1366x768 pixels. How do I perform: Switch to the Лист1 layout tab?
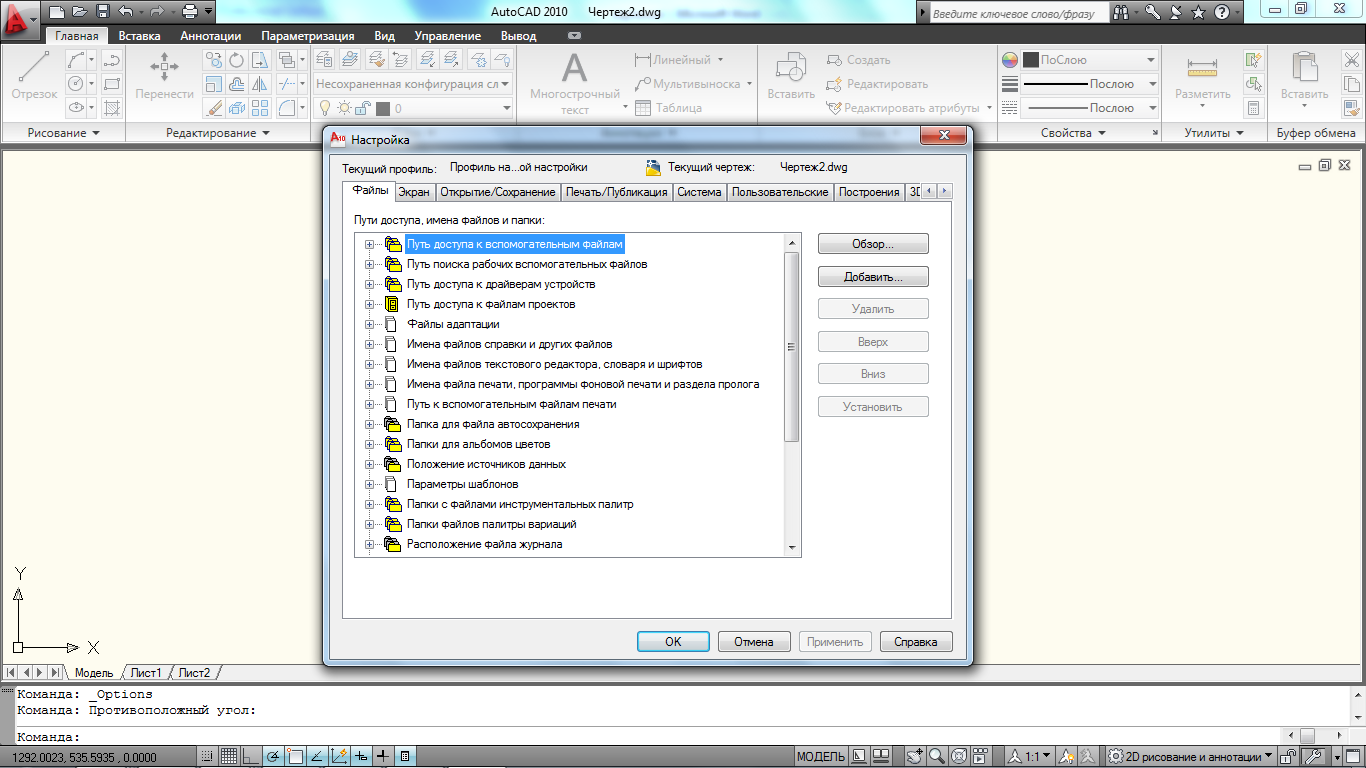pos(146,673)
